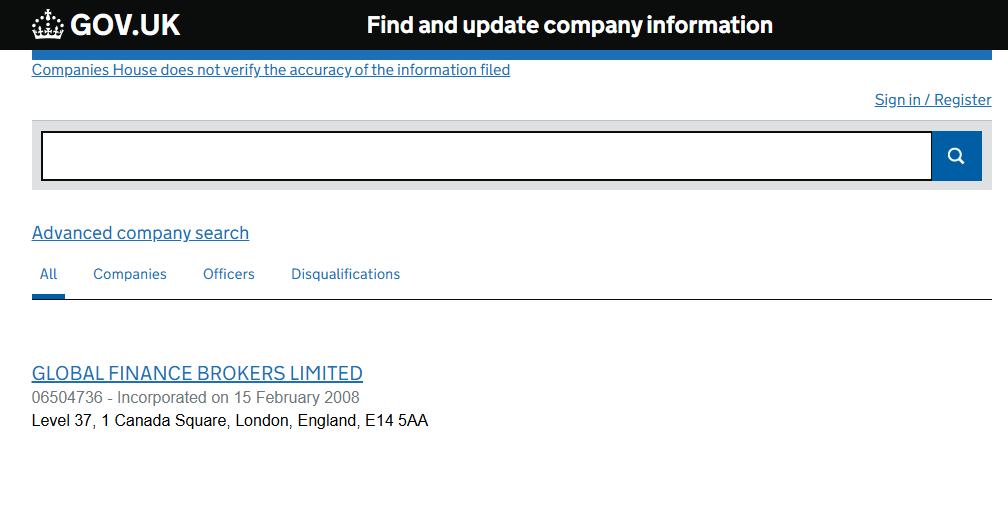The image size is (1008, 520).
Task: Open the Companies House accuracy disclaimer link
Action: point(271,69)
